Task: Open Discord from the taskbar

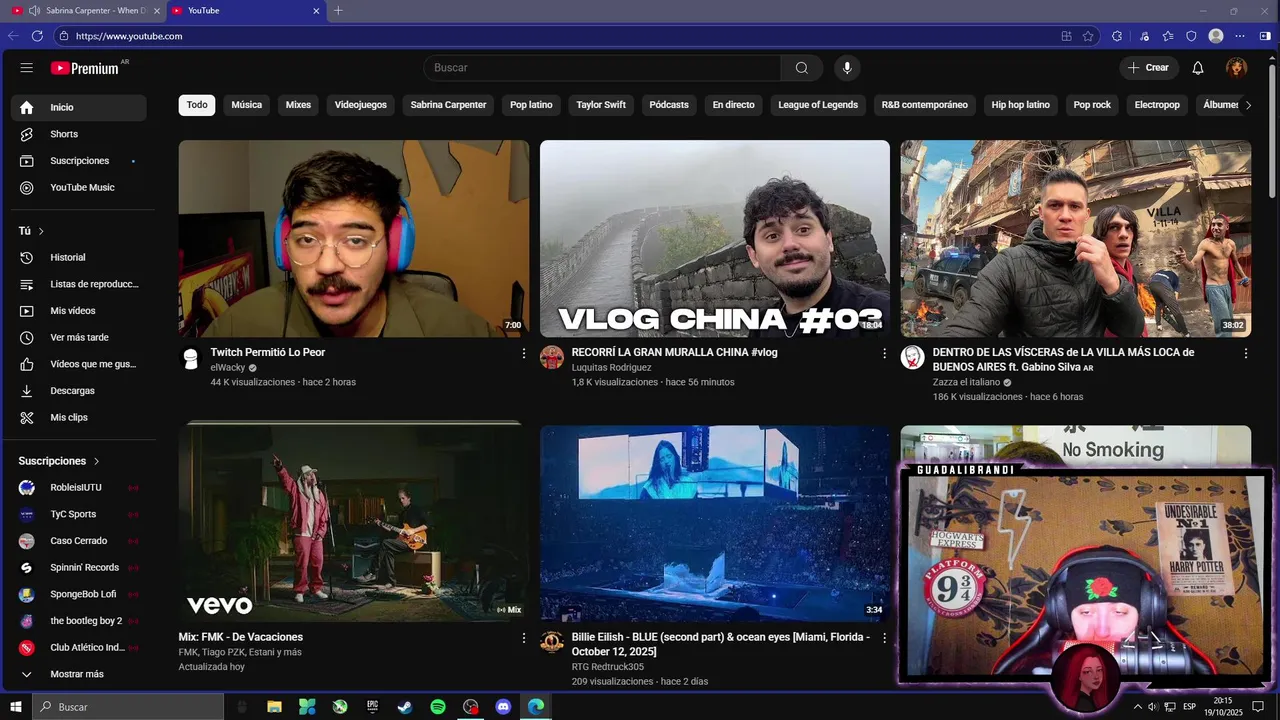Action: [x=503, y=707]
